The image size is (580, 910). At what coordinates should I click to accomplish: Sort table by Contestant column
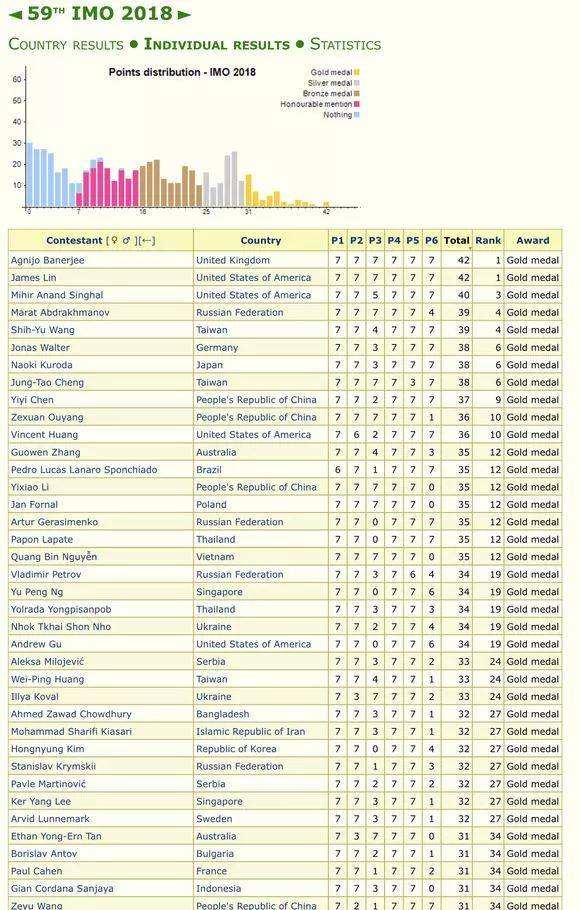(x=74, y=240)
